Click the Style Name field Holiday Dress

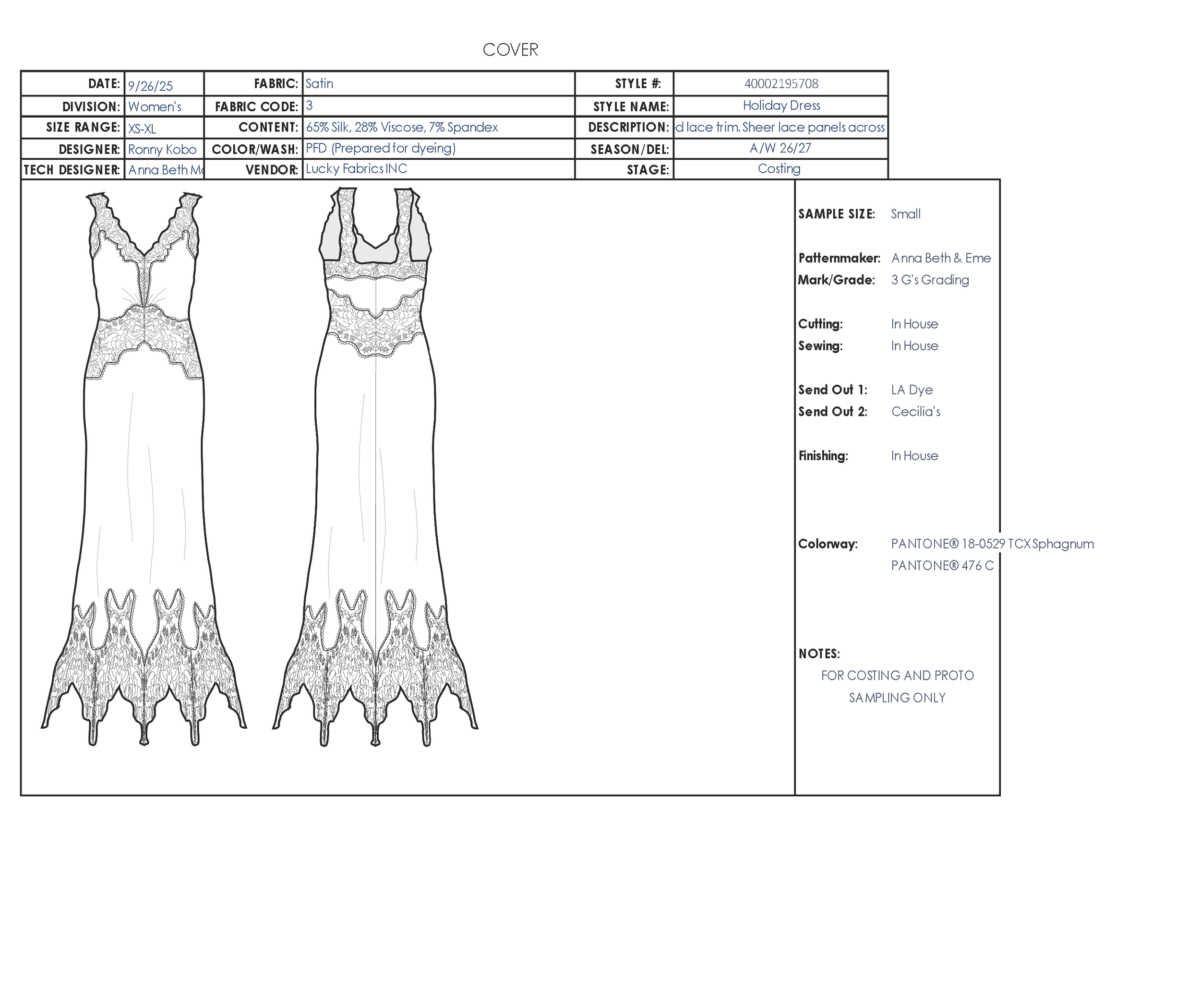tap(780, 106)
